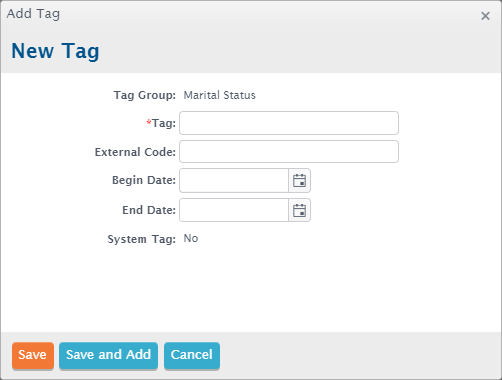Screen dimensions: 502x380
Task: Click into the Begin Date field
Action: [x=234, y=181]
